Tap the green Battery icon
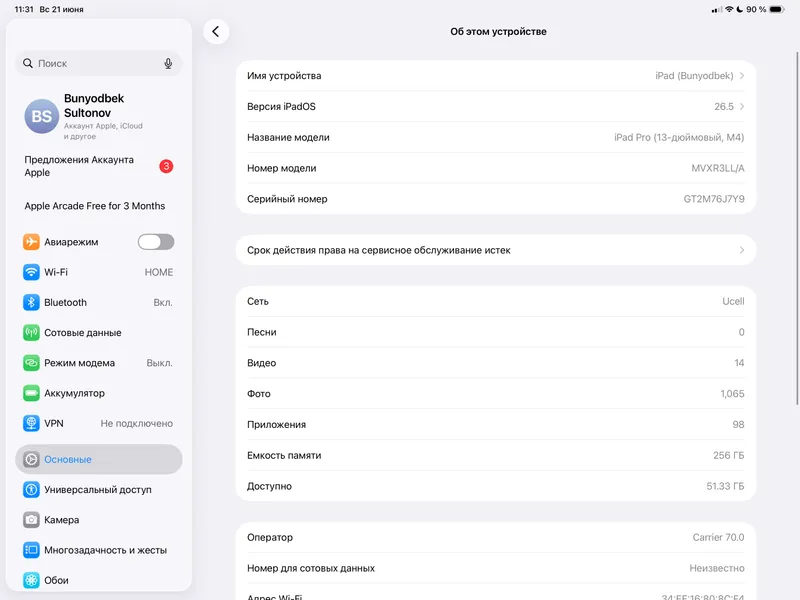This screenshot has width=800, height=600. (31, 393)
